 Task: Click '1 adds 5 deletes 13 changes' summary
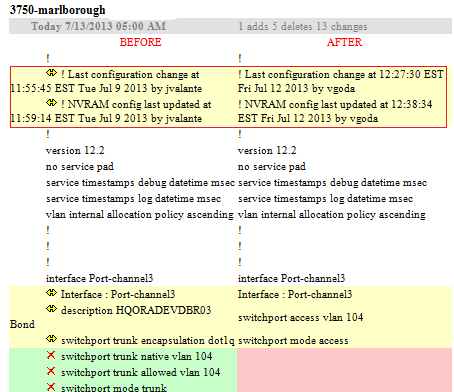coord(303,26)
